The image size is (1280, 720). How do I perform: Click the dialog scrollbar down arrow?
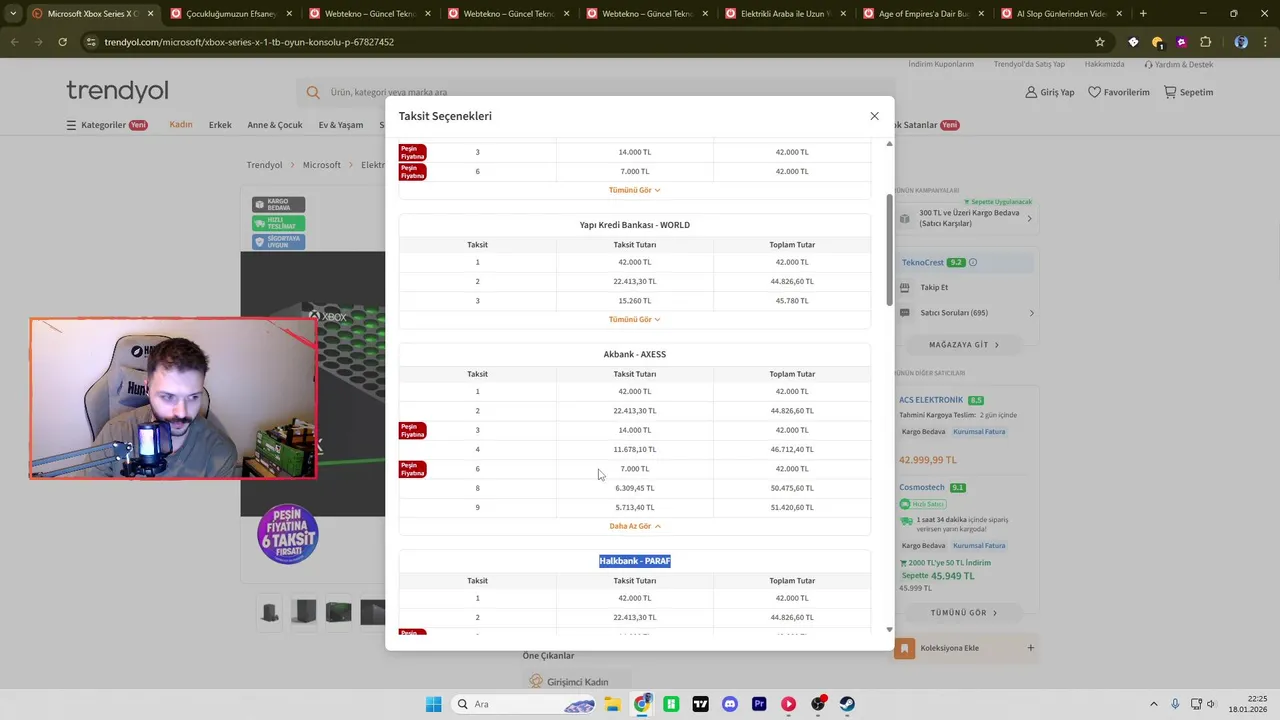tap(890, 630)
